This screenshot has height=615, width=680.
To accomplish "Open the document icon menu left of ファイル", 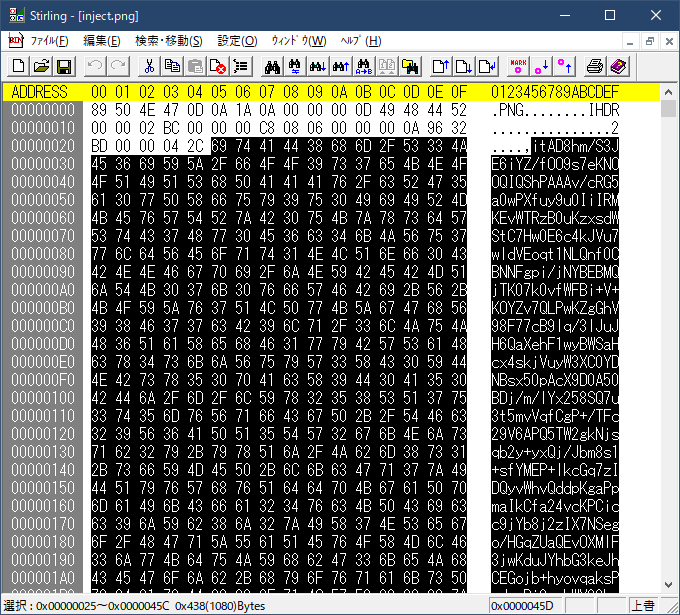I will (15, 41).
